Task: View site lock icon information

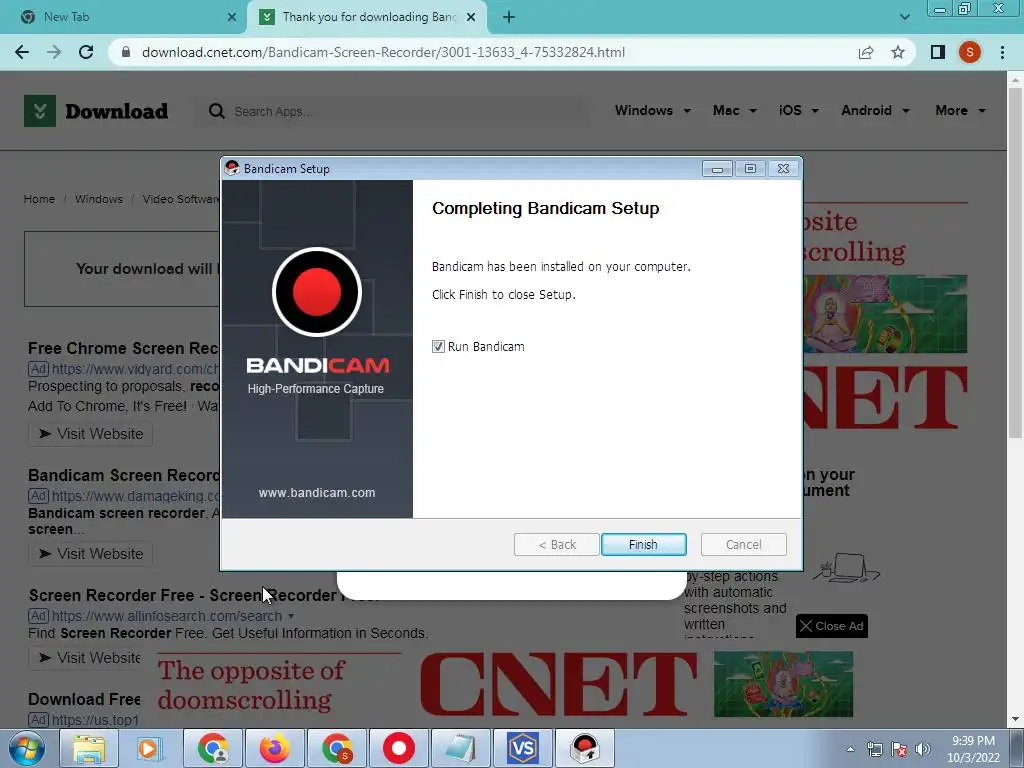Action: (x=126, y=52)
